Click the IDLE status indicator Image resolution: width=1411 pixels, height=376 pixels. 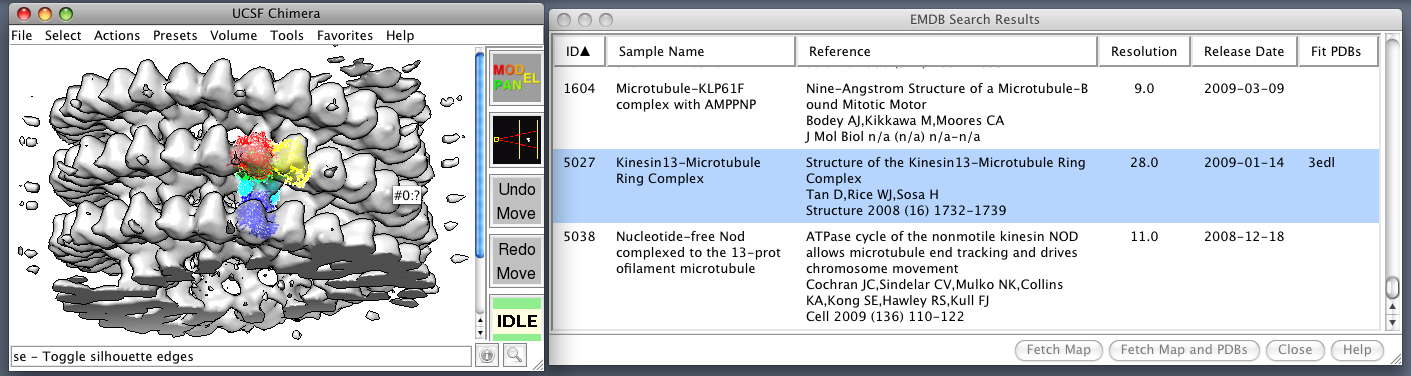(x=516, y=320)
